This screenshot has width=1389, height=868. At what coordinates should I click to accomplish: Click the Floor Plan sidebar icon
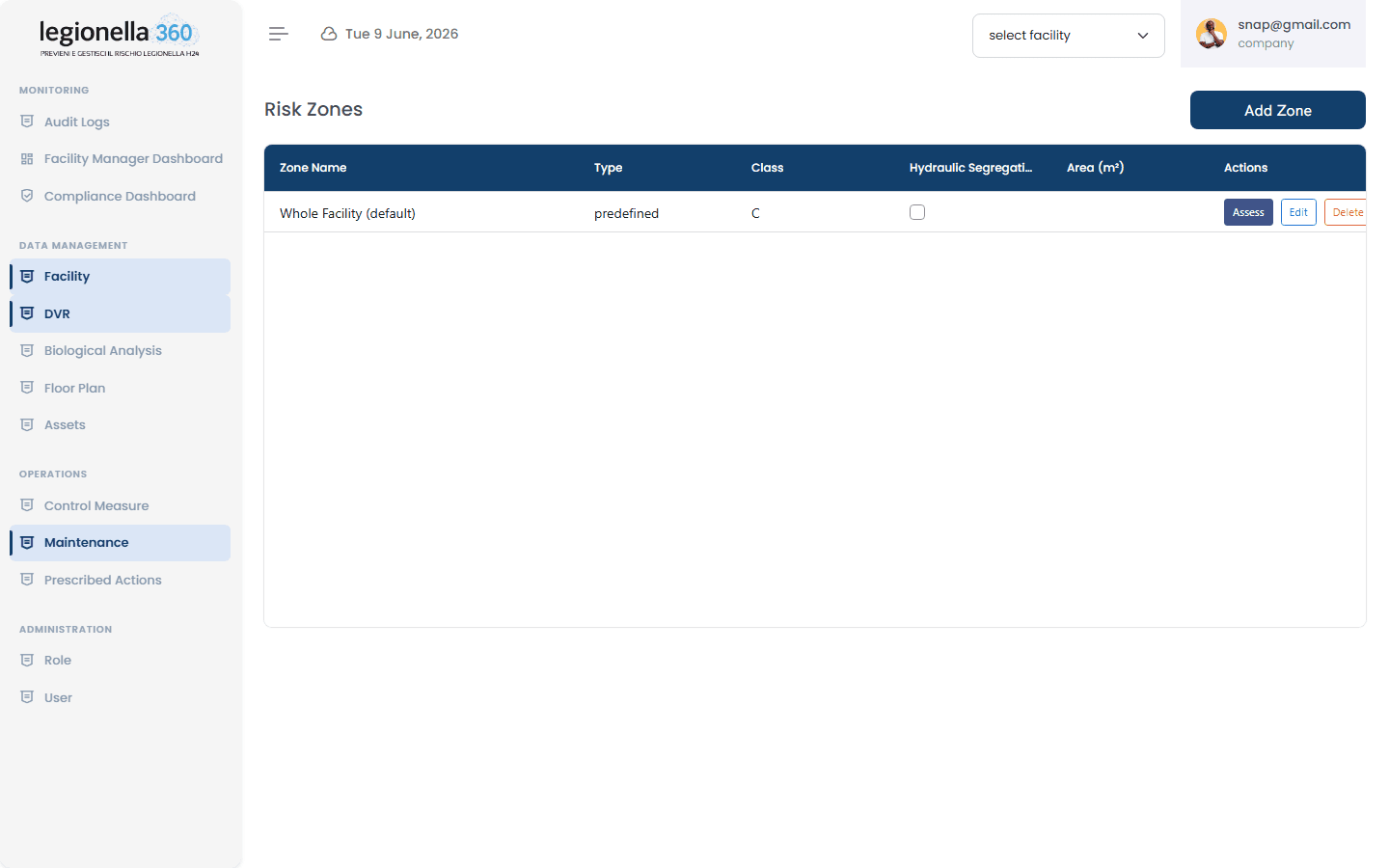click(27, 388)
